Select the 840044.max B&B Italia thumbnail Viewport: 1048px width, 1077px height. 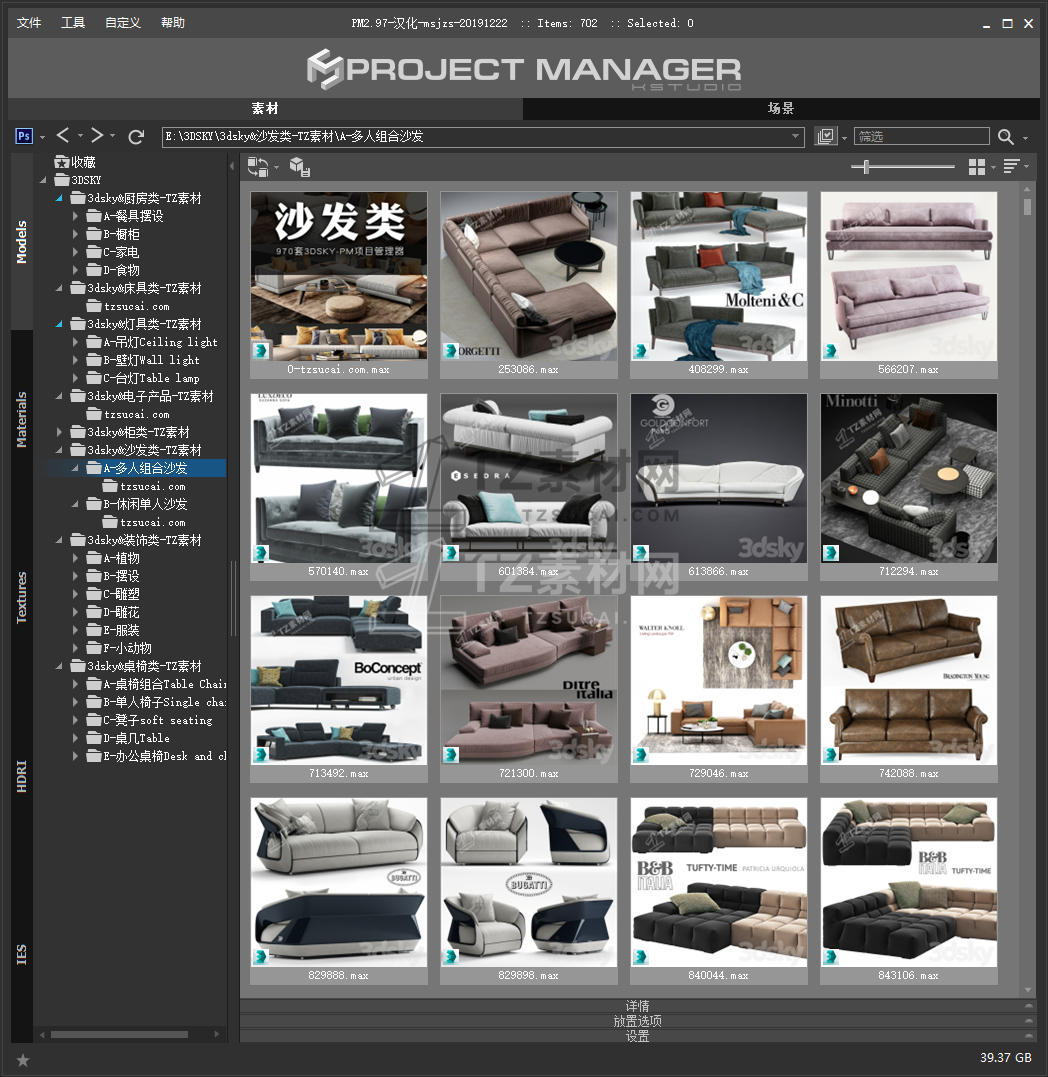718,882
